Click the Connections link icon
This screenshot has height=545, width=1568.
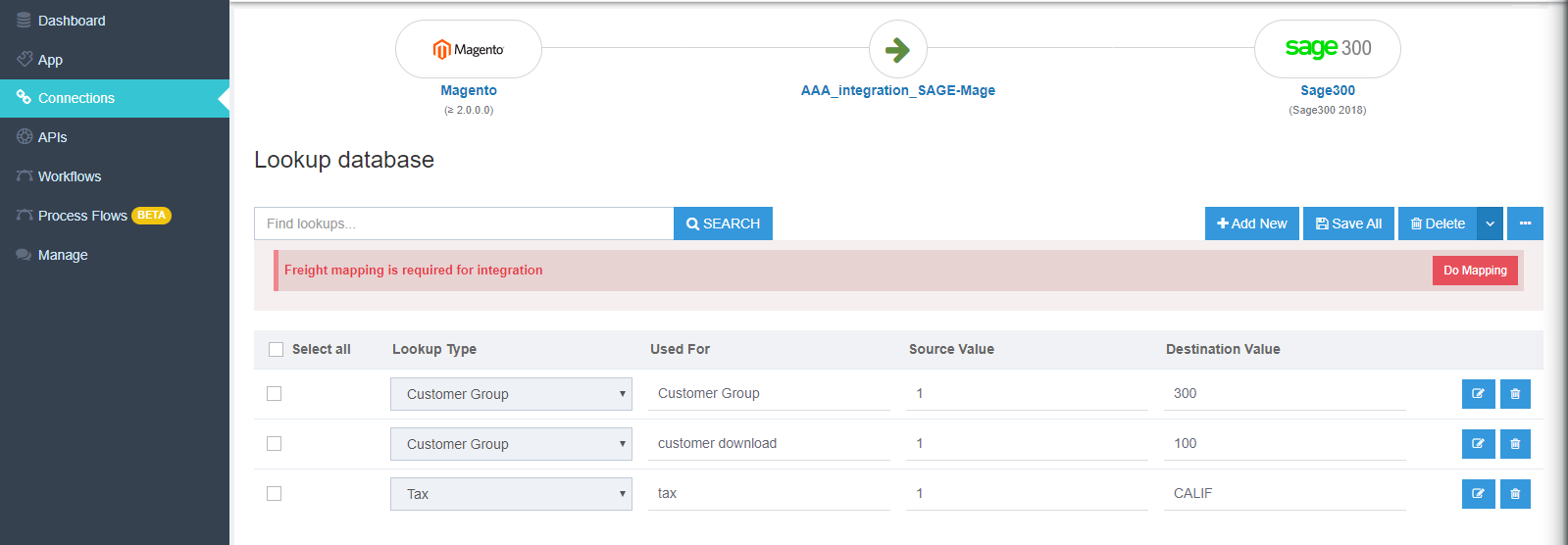24,97
